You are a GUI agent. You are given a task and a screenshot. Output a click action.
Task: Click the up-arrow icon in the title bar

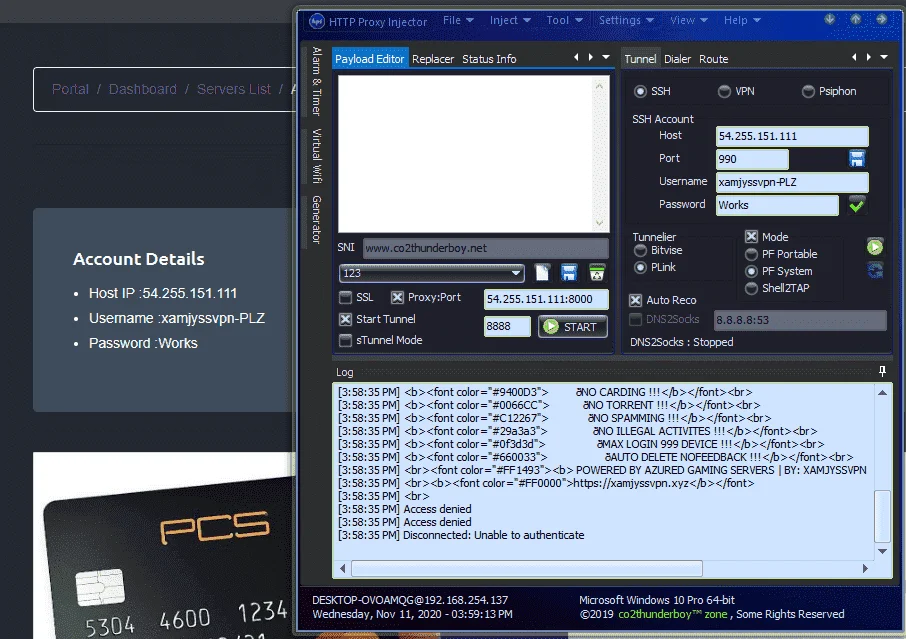[856, 19]
